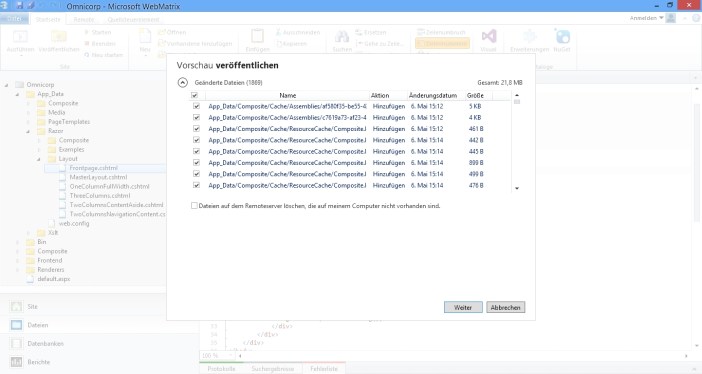Uncheck the file row sized 445 B

pos(197,151)
